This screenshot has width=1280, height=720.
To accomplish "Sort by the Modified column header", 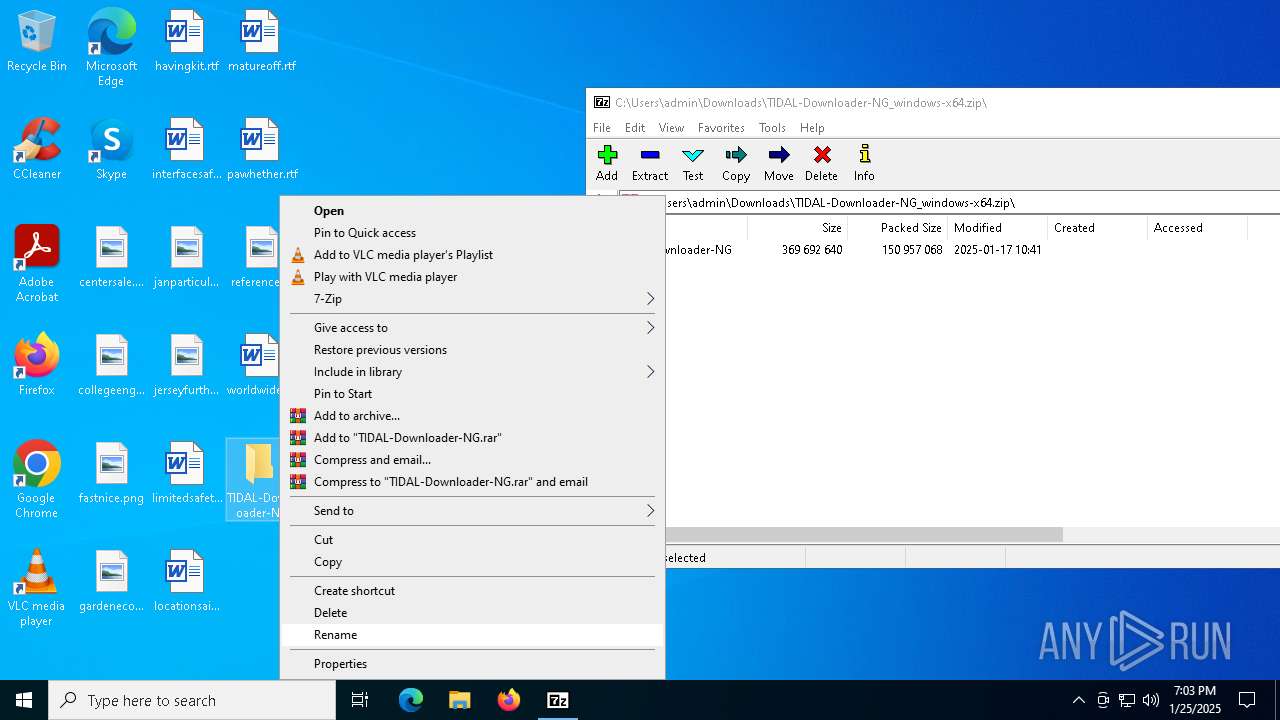I will [x=997, y=228].
